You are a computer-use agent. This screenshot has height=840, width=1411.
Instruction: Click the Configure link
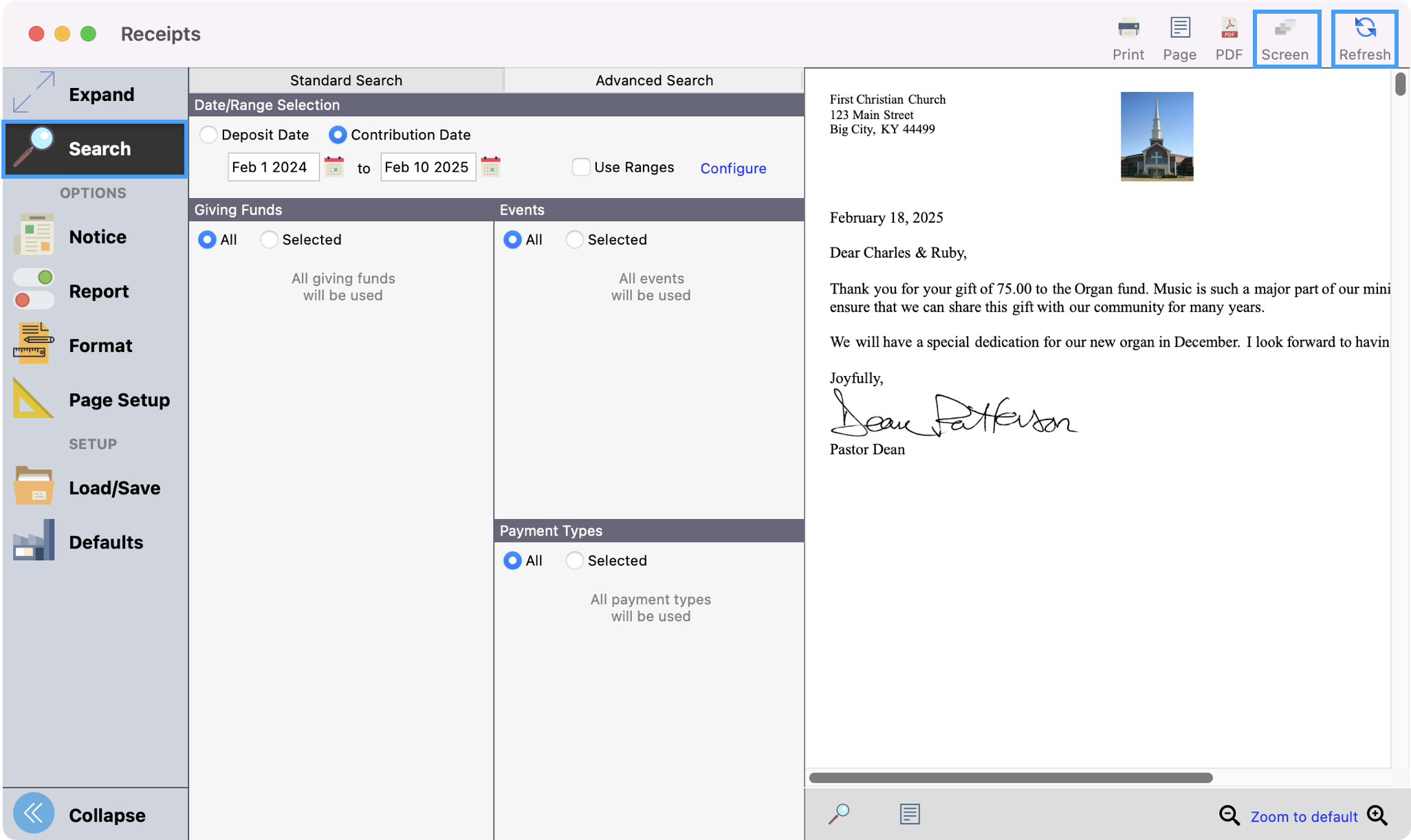733,168
